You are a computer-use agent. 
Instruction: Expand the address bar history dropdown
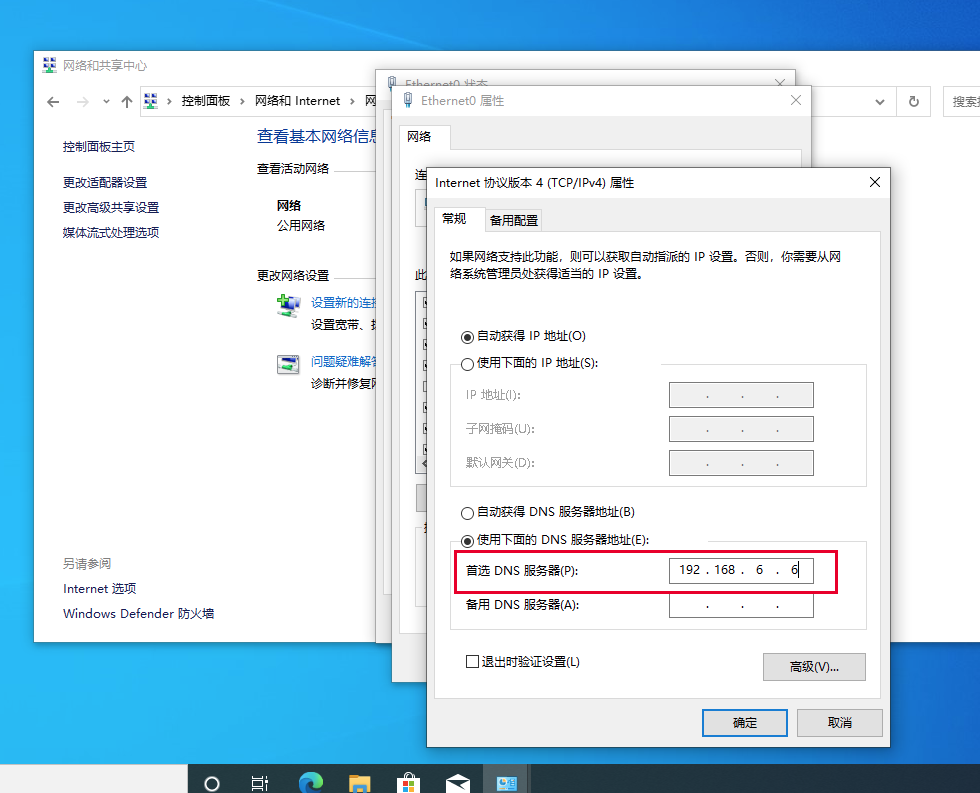point(879,101)
